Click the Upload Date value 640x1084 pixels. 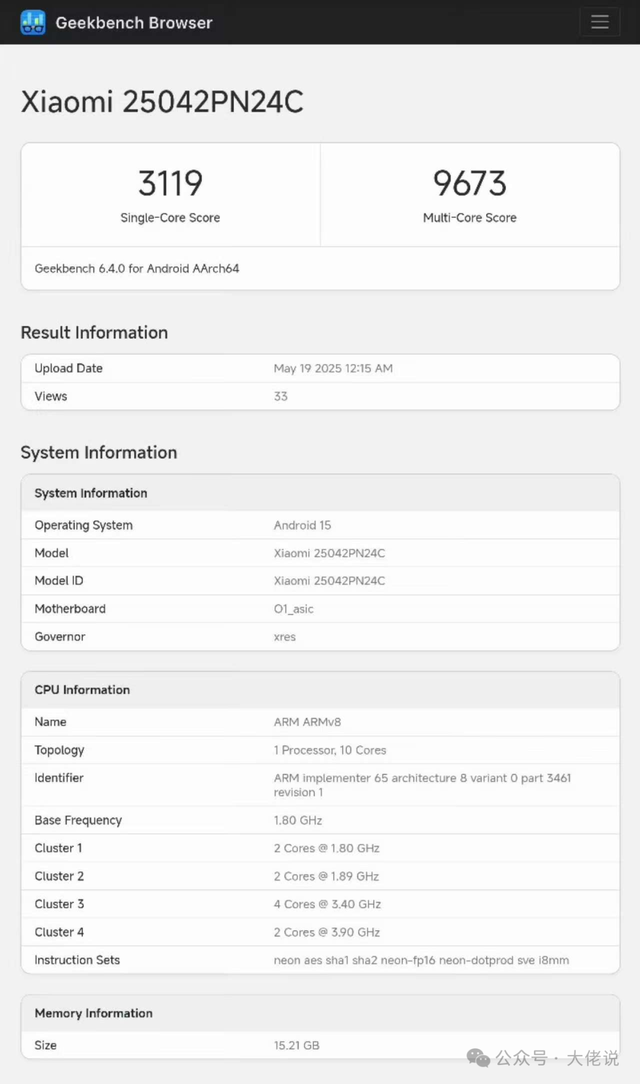[x=333, y=369]
